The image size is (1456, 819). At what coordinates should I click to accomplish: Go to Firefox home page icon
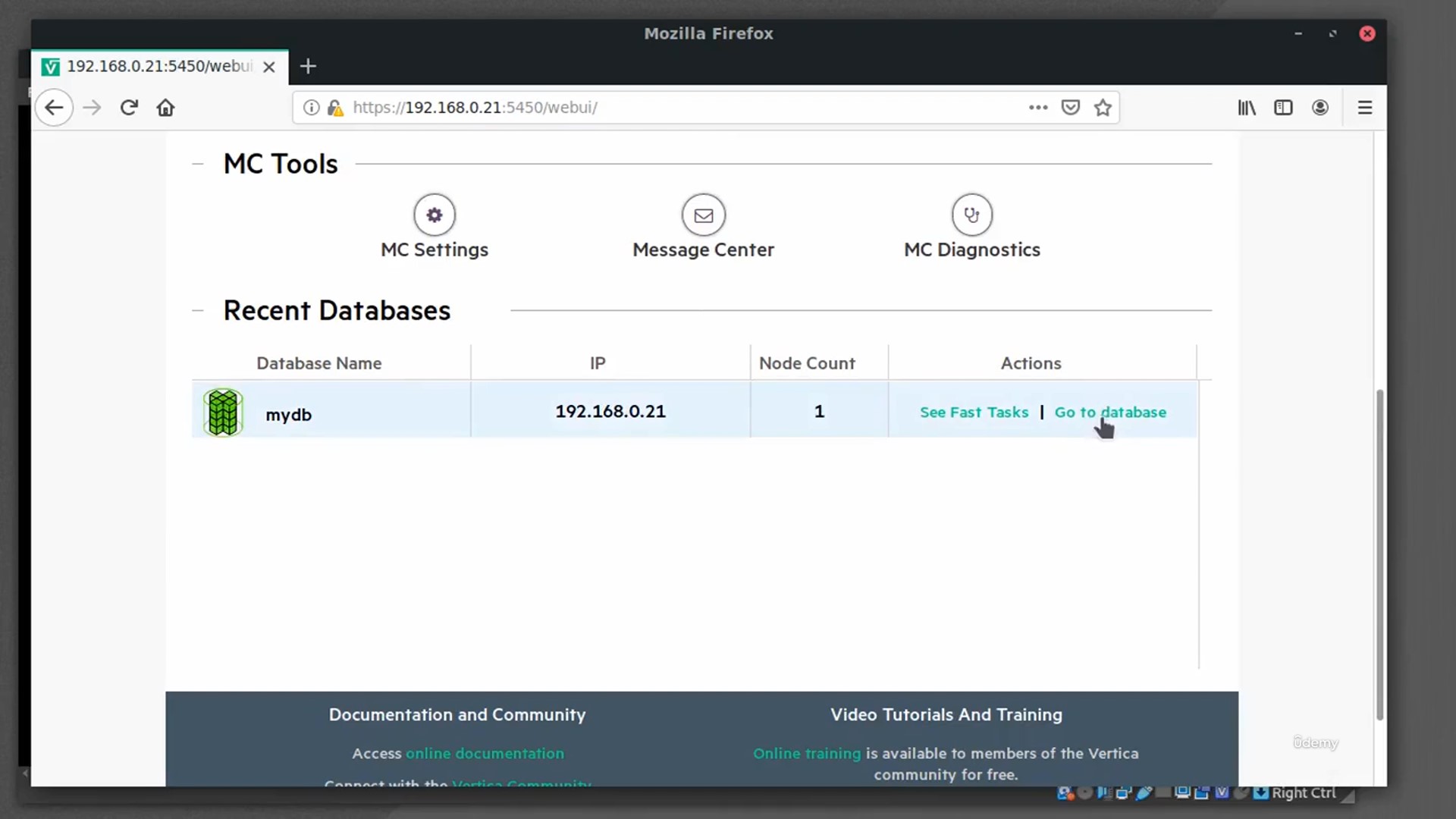(x=165, y=108)
